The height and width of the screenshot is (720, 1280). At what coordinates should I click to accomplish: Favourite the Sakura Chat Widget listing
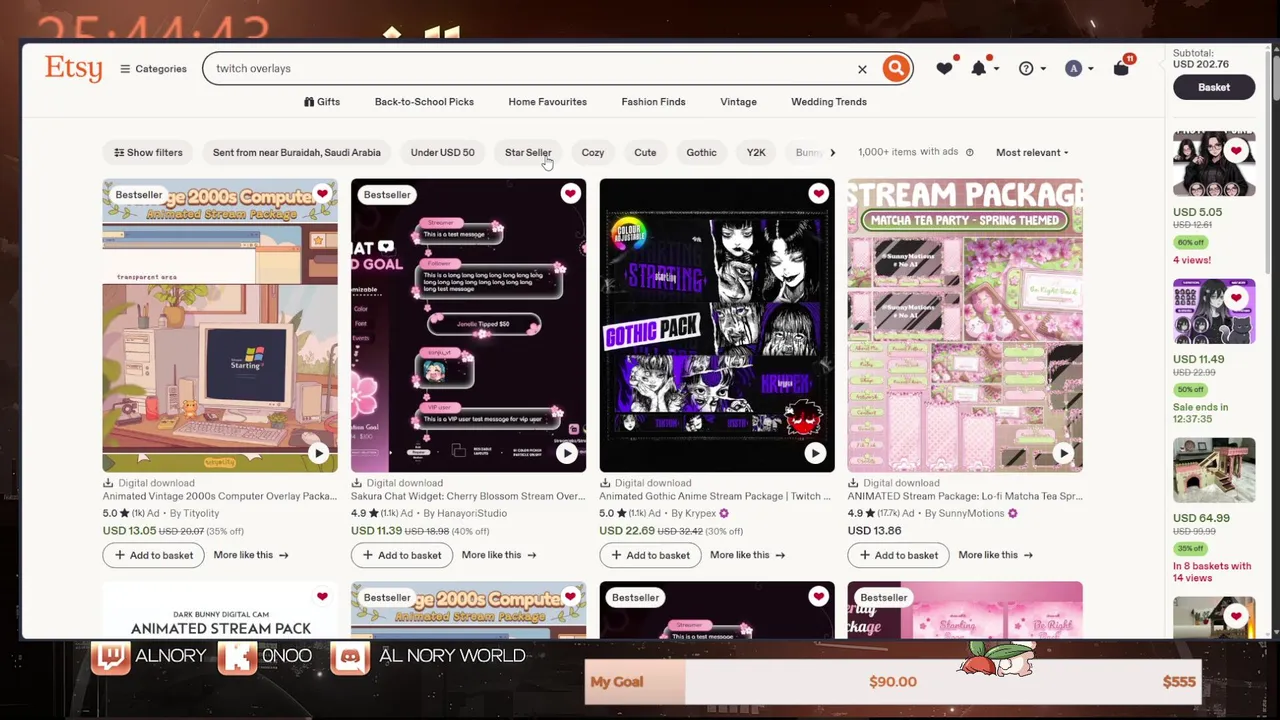point(570,193)
